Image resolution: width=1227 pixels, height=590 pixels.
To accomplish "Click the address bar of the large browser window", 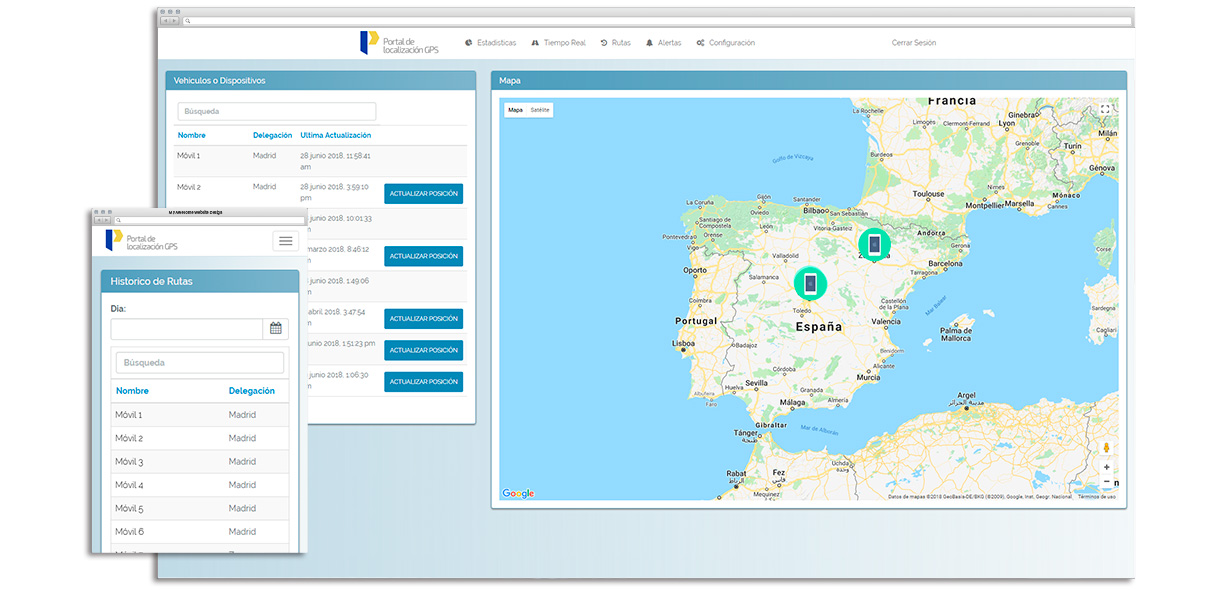I will (656, 20).
